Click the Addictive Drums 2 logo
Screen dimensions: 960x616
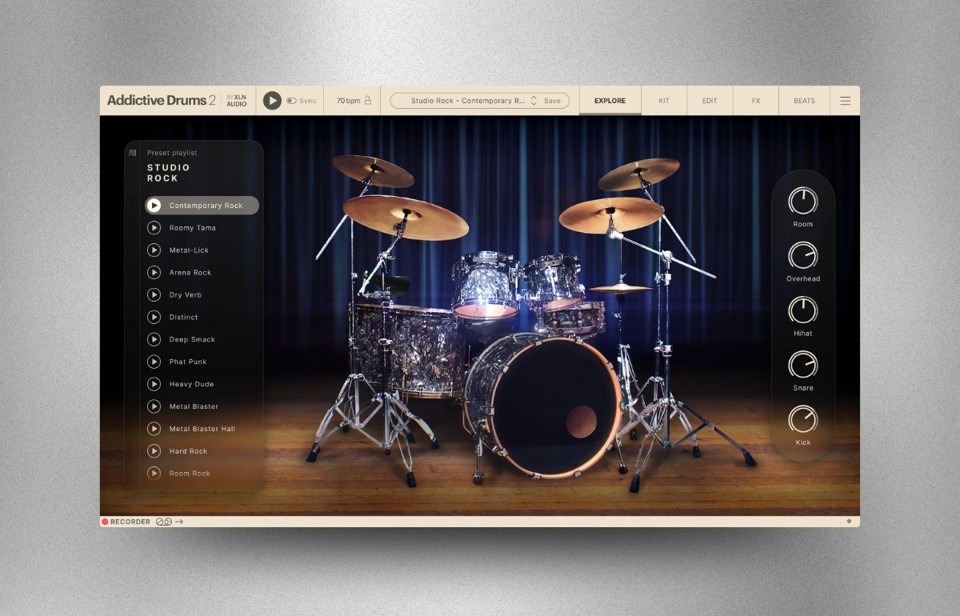[x=161, y=100]
